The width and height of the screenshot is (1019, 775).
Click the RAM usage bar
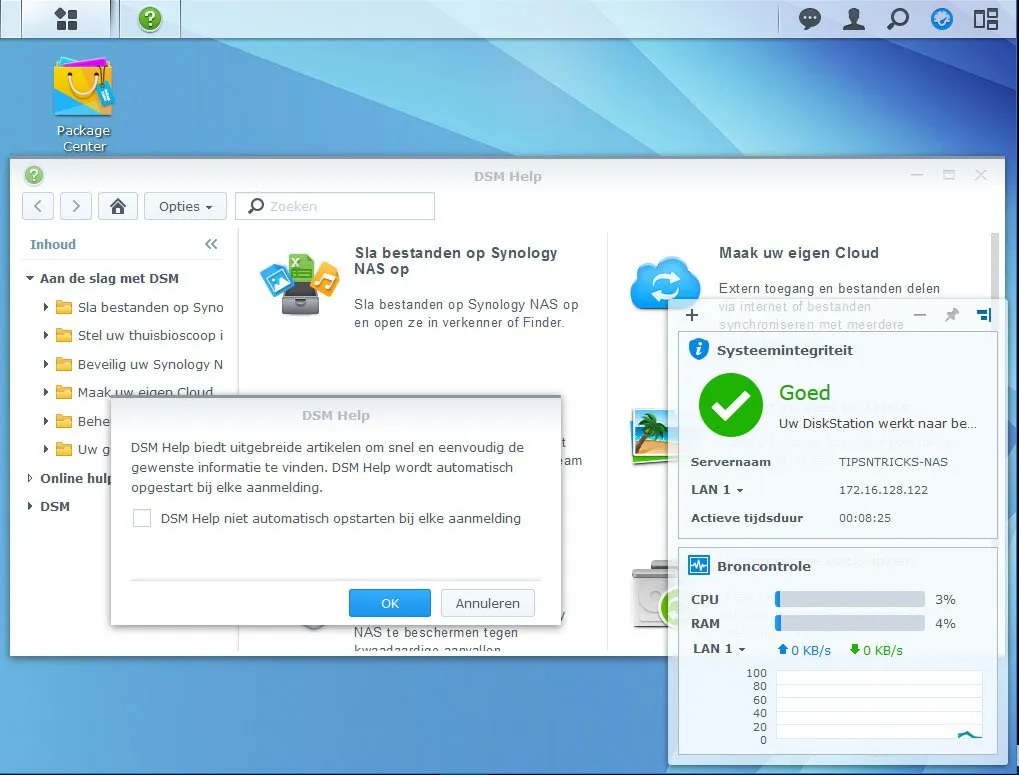850,623
